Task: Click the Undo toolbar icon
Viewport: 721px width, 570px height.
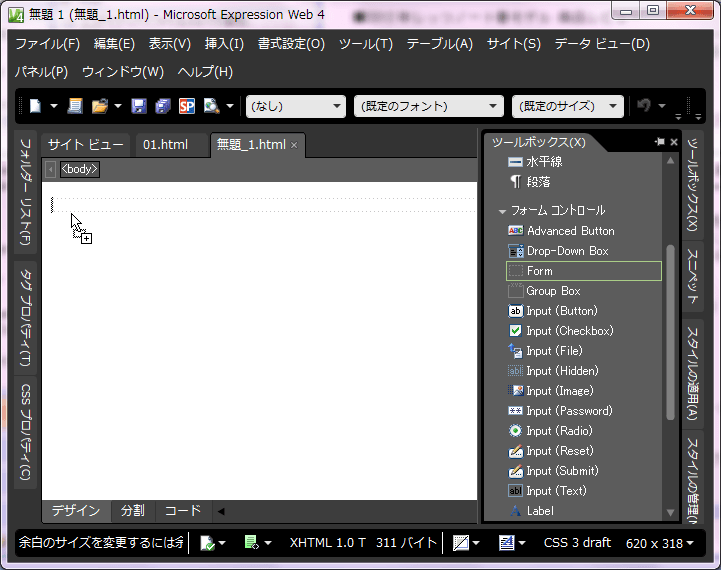Action: coord(644,106)
